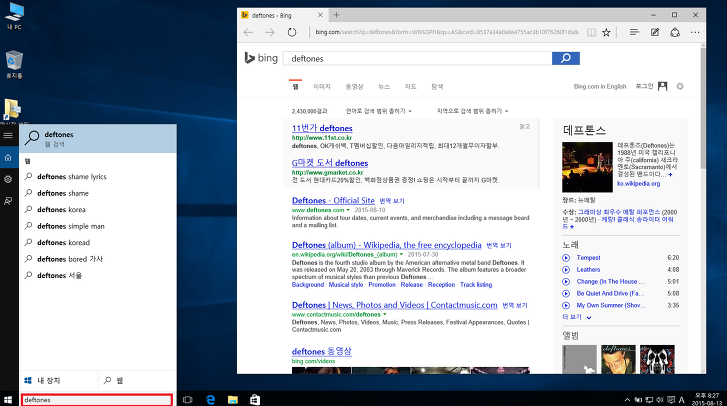This screenshot has width=727, height=406.
Task: Expand en.wikipedia.org URL dropdown arrow
Action: [402, 254]
